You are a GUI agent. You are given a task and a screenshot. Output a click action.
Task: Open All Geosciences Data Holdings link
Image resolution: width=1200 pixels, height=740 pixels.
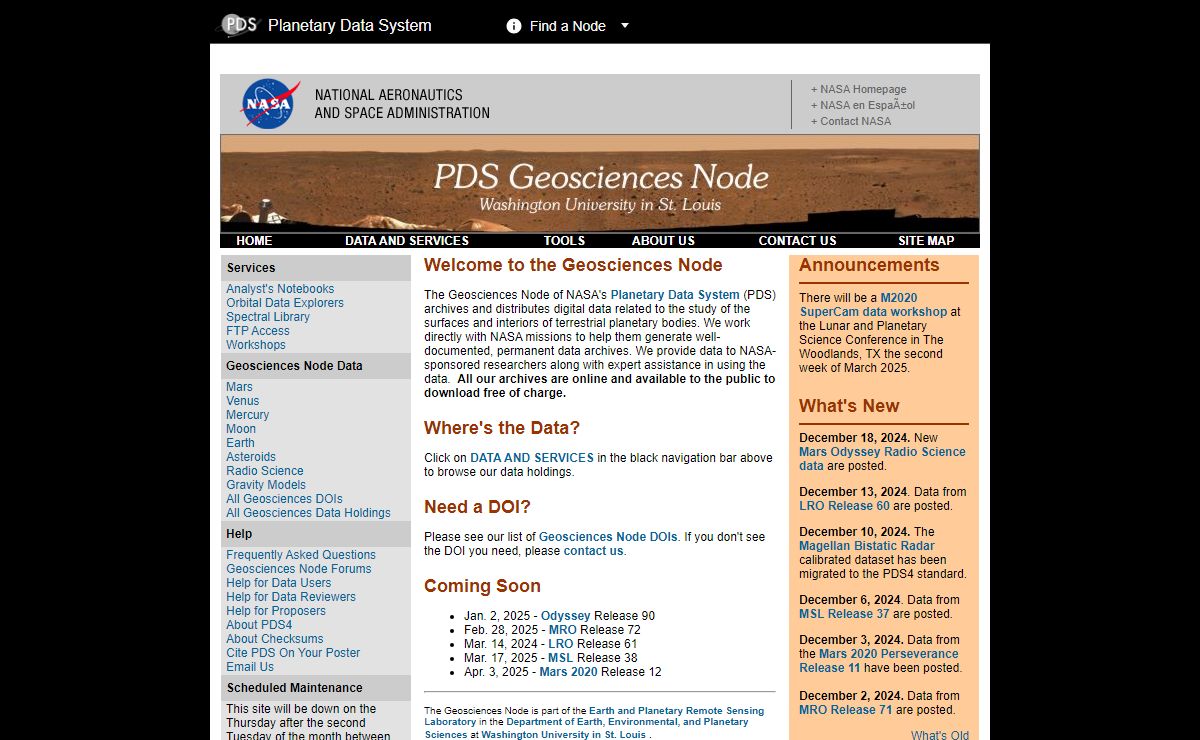click(308, 513)
